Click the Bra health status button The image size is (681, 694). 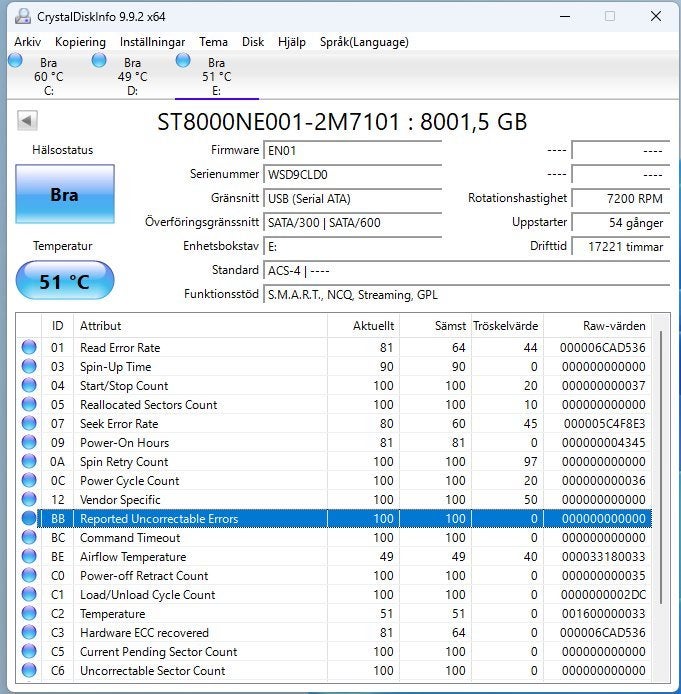[x=65, y=194]
